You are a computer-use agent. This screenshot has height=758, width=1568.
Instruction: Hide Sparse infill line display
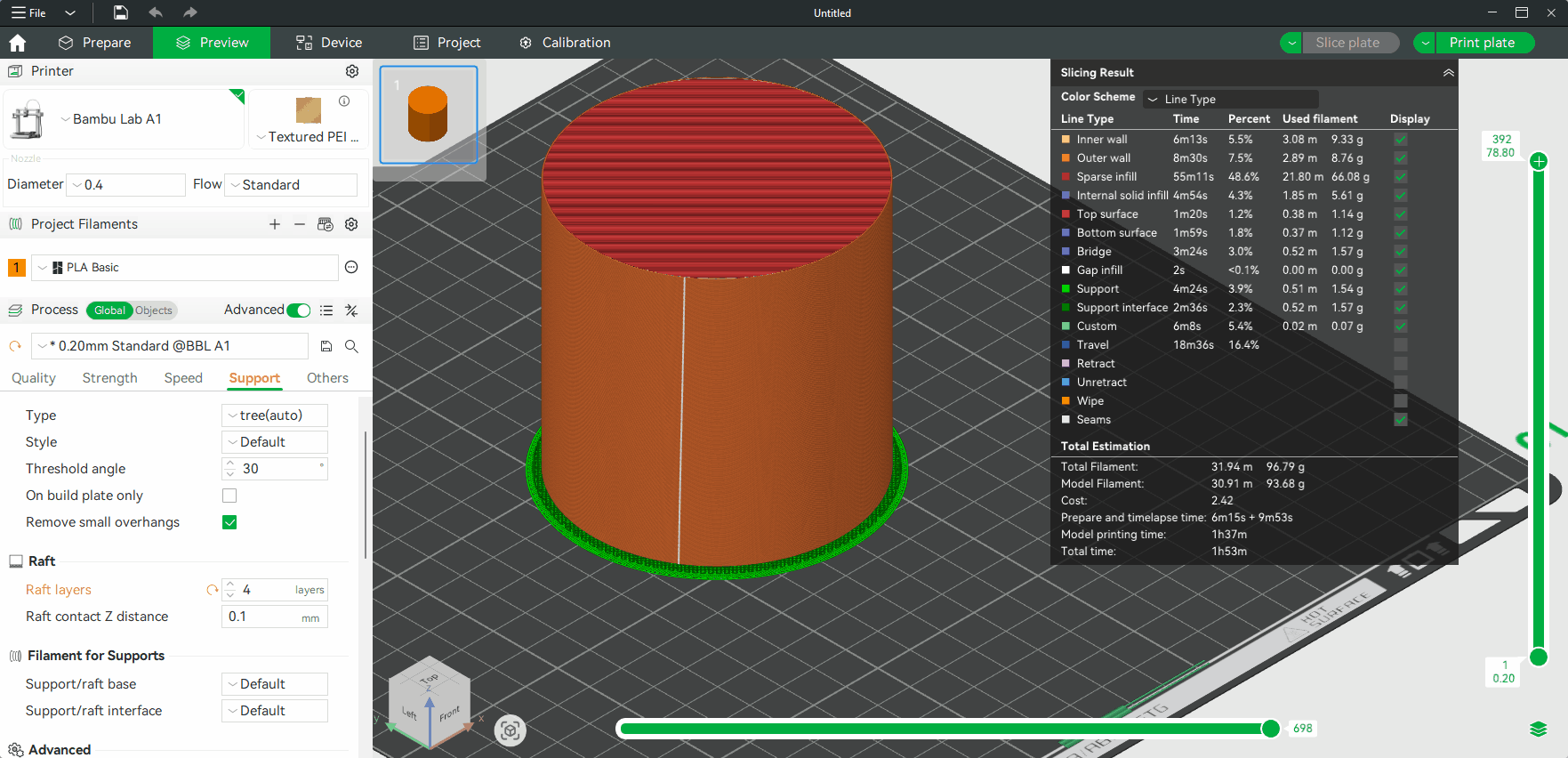pyautogui.click(x=1400, y=177)
